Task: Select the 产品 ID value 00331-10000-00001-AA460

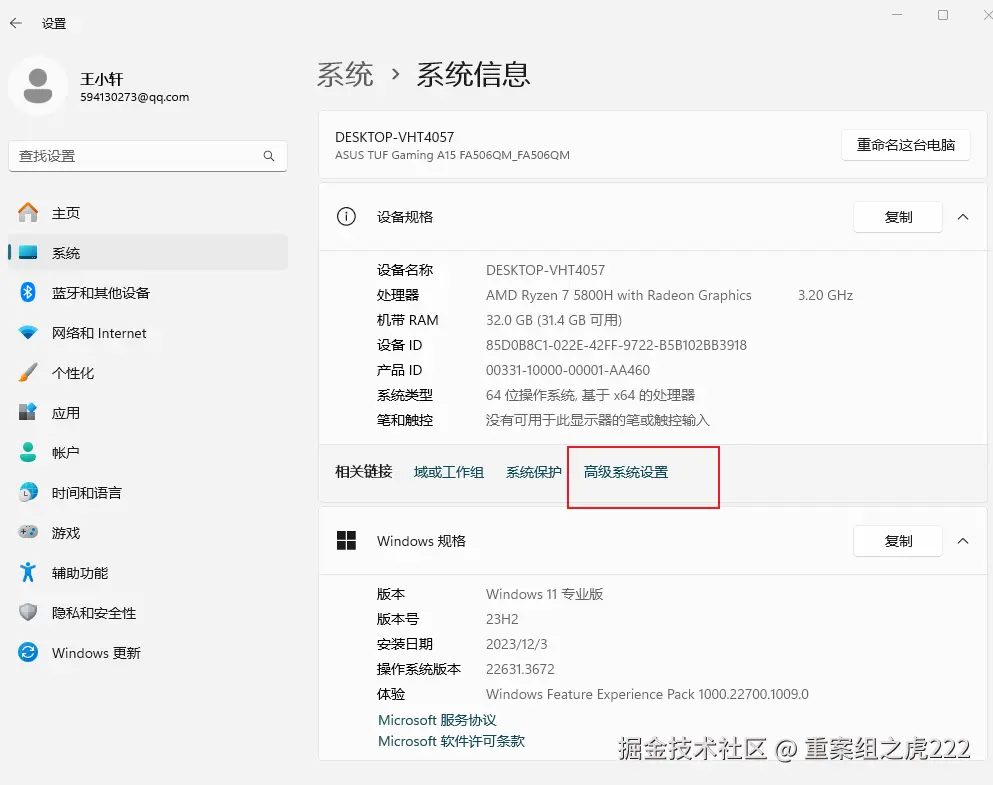Action: click(x=567, y=370)
